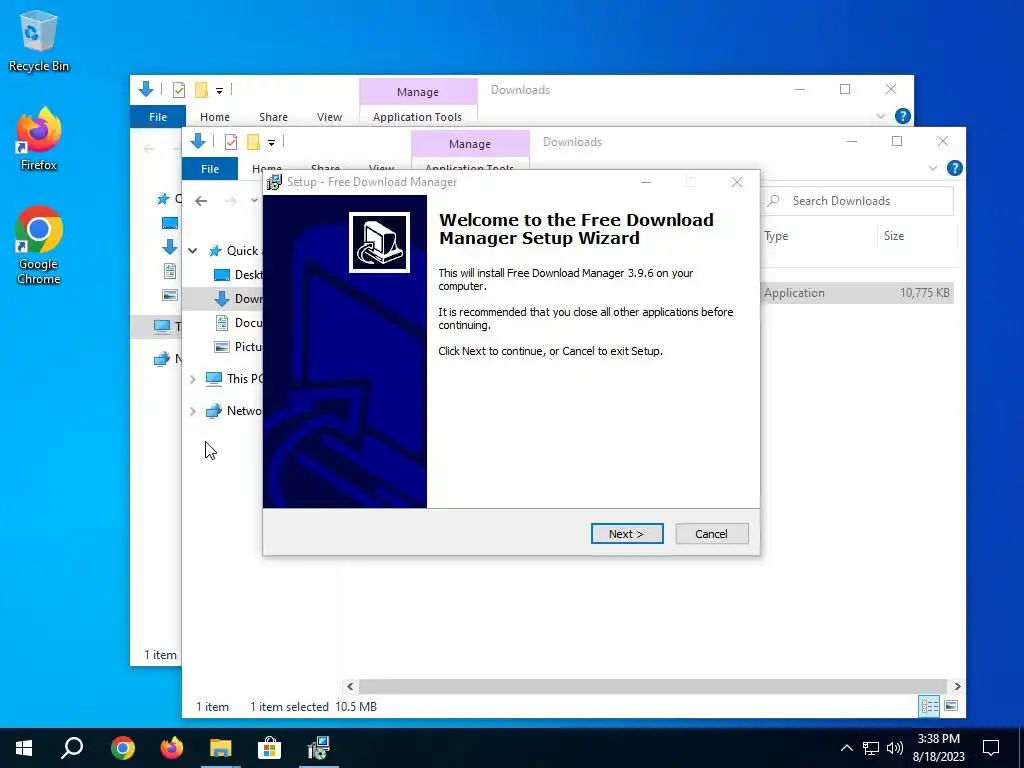Click the New folder icon in the front window's quick access toolbar
The image size is (1024, 768).
(253, 142)
